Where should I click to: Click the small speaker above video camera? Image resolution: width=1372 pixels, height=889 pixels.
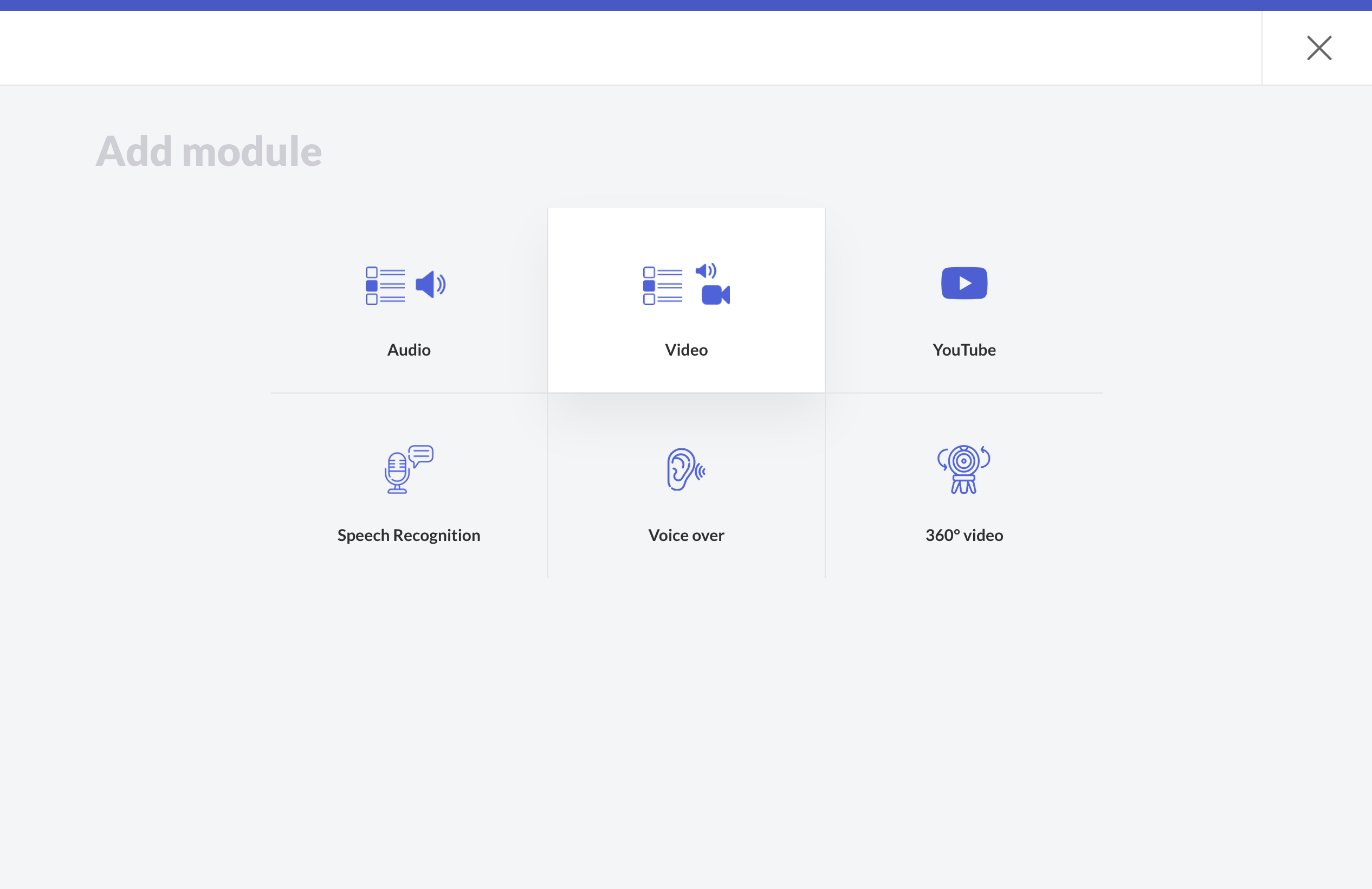tap(706, 270)
